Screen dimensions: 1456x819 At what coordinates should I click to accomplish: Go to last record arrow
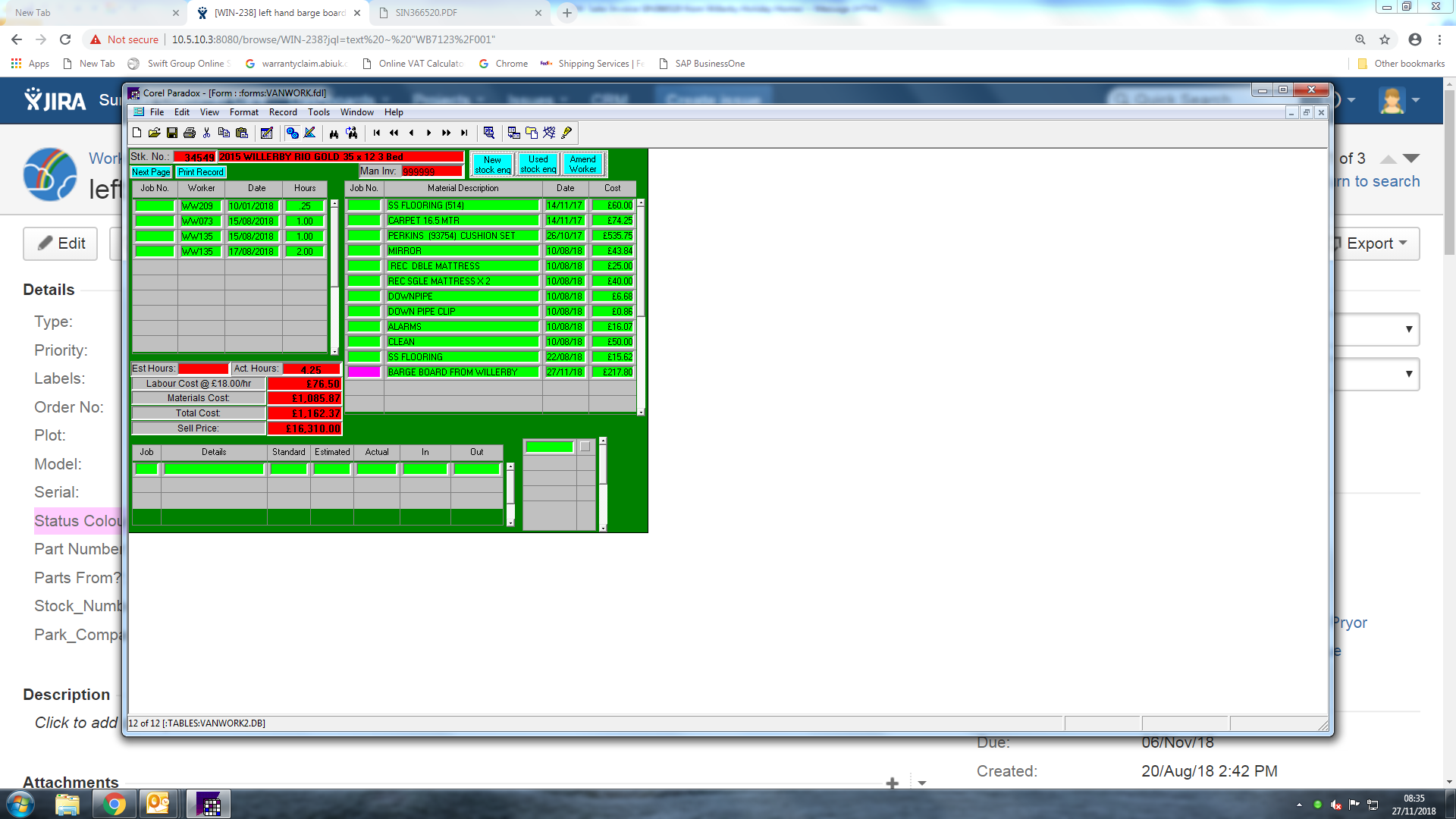click(x=464, y=133)
